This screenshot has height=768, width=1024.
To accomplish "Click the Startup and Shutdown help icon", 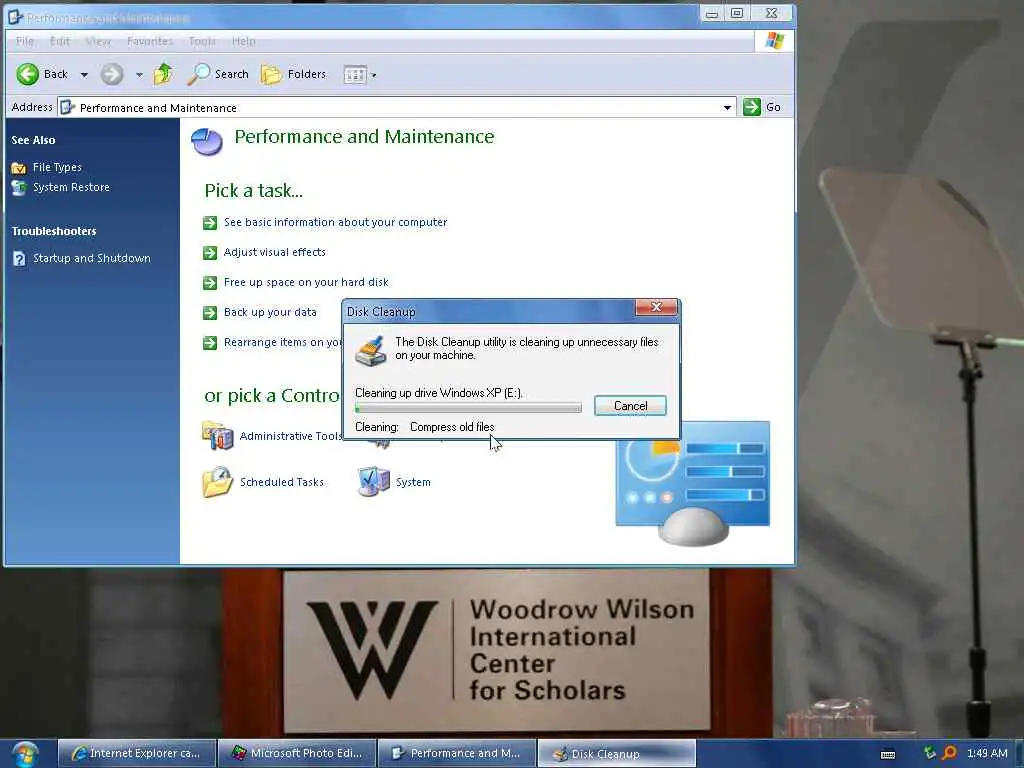I will [19, 259].
